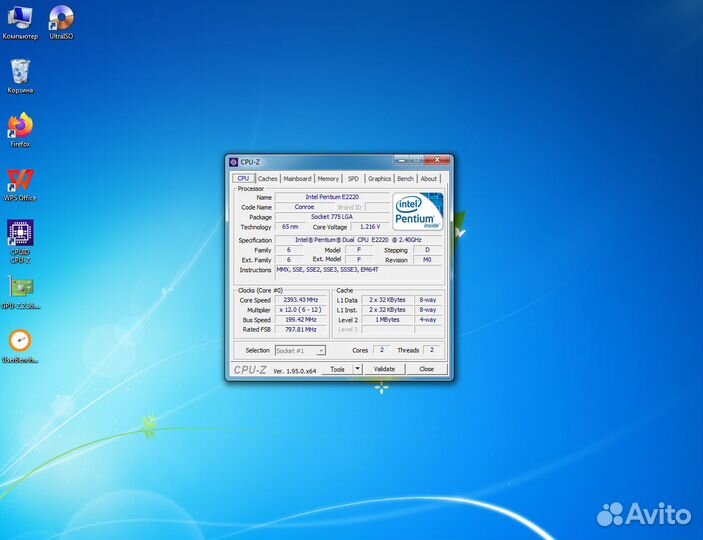Viewport: 703px width, 540px height.
Task: Click the Cores value 2
Action: [382, 350]
